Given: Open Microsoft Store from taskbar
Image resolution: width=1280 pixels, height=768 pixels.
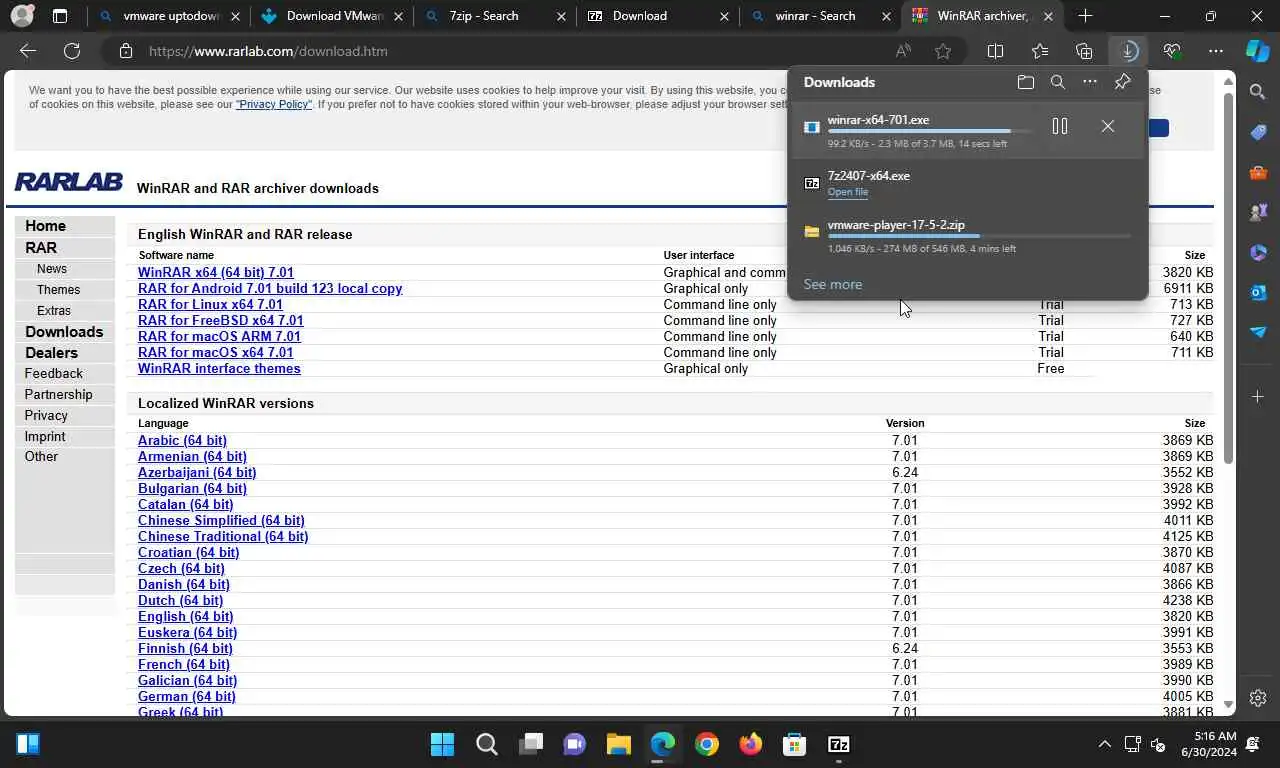Looking at the screenshot, I should [794, 744].
